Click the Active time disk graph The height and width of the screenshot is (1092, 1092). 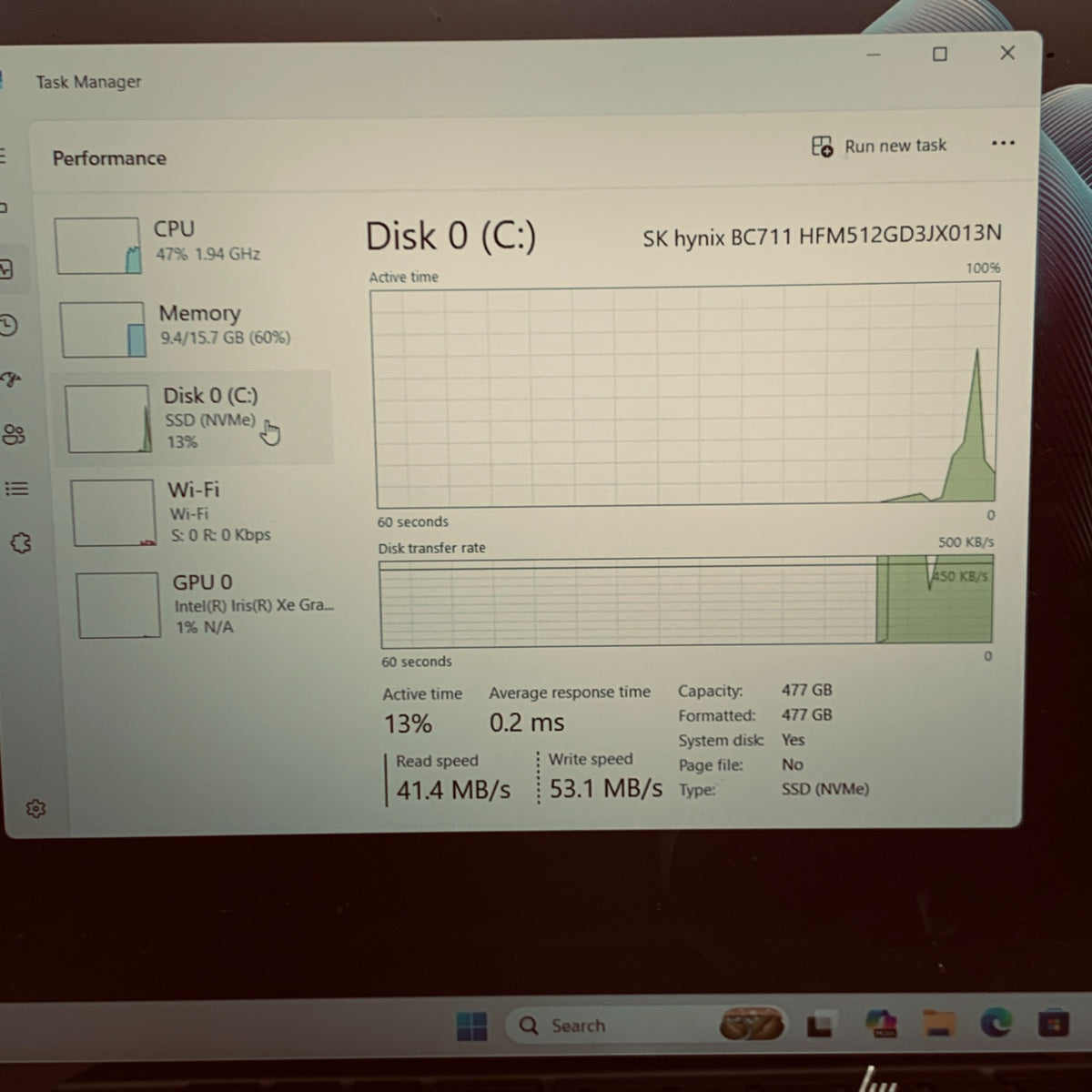pyautogui.click(x=686, y=394)
